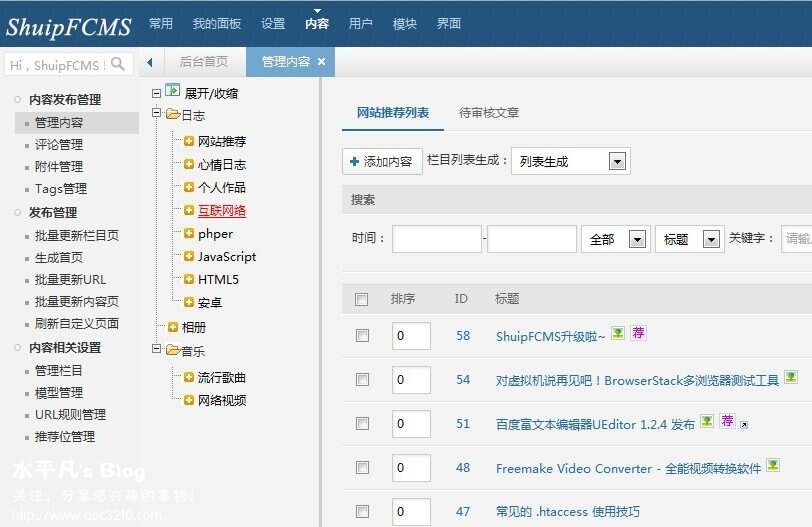Switch to the 后台首页 tab
The height and width of the screenshot is (527, 812).
point(204,62)
